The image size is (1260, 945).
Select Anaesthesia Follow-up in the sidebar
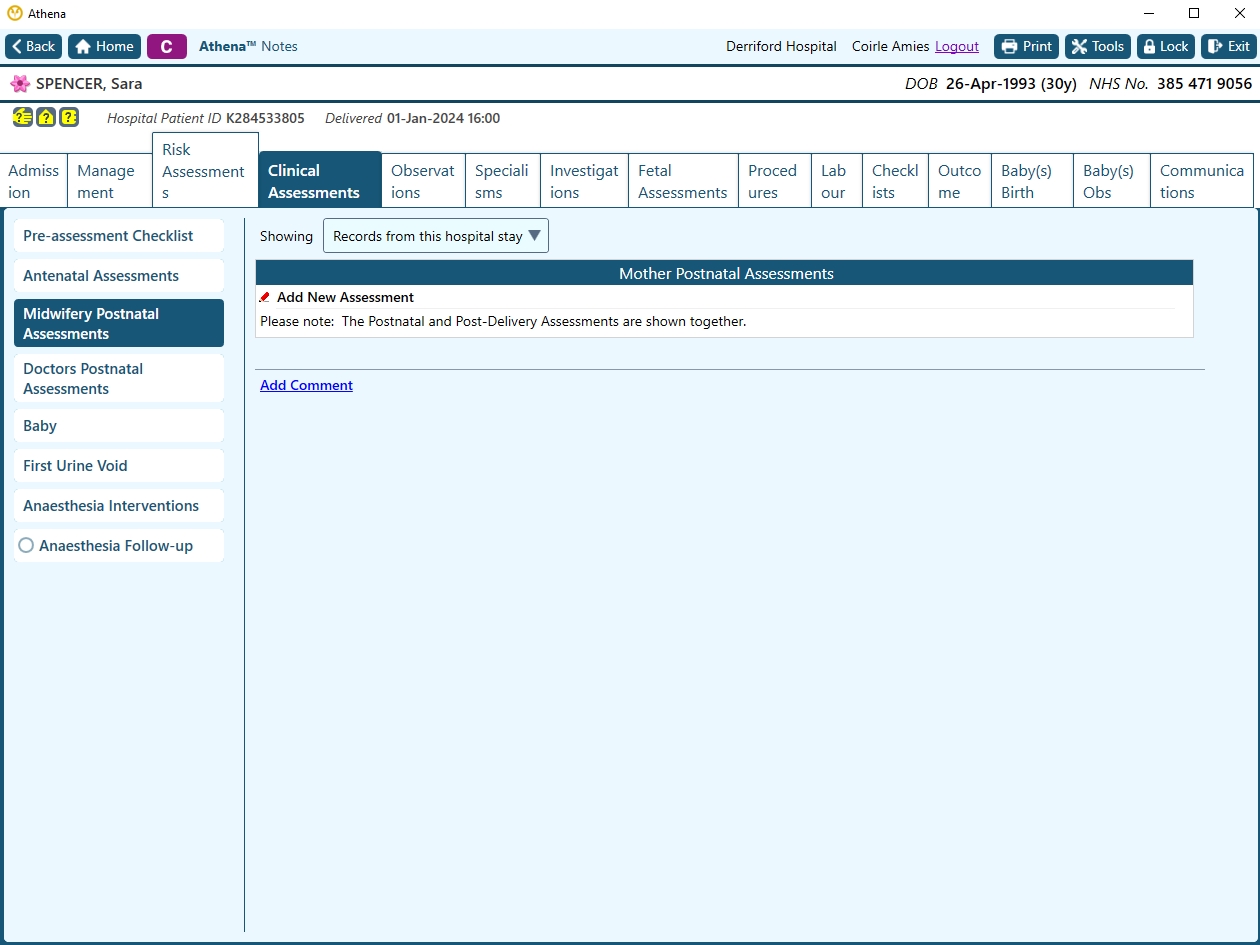(119, 546)
